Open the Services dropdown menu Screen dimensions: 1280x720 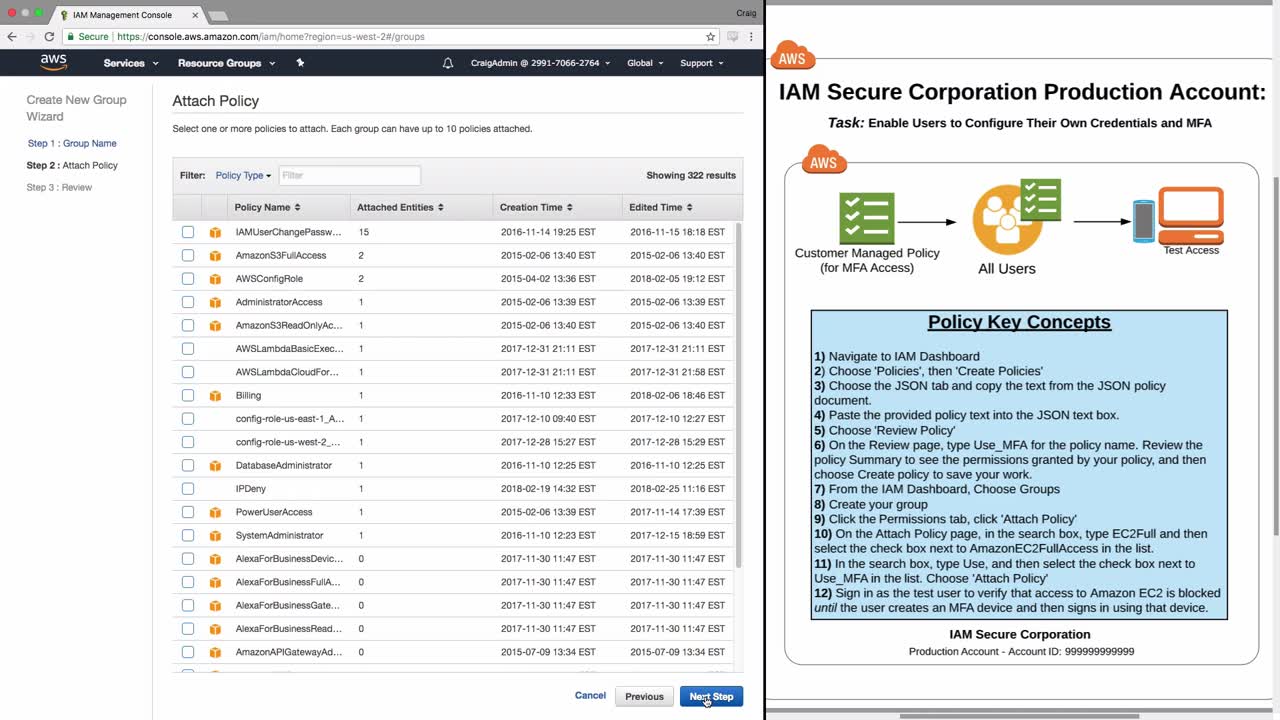pyautogui.click(x=131, y=63)
